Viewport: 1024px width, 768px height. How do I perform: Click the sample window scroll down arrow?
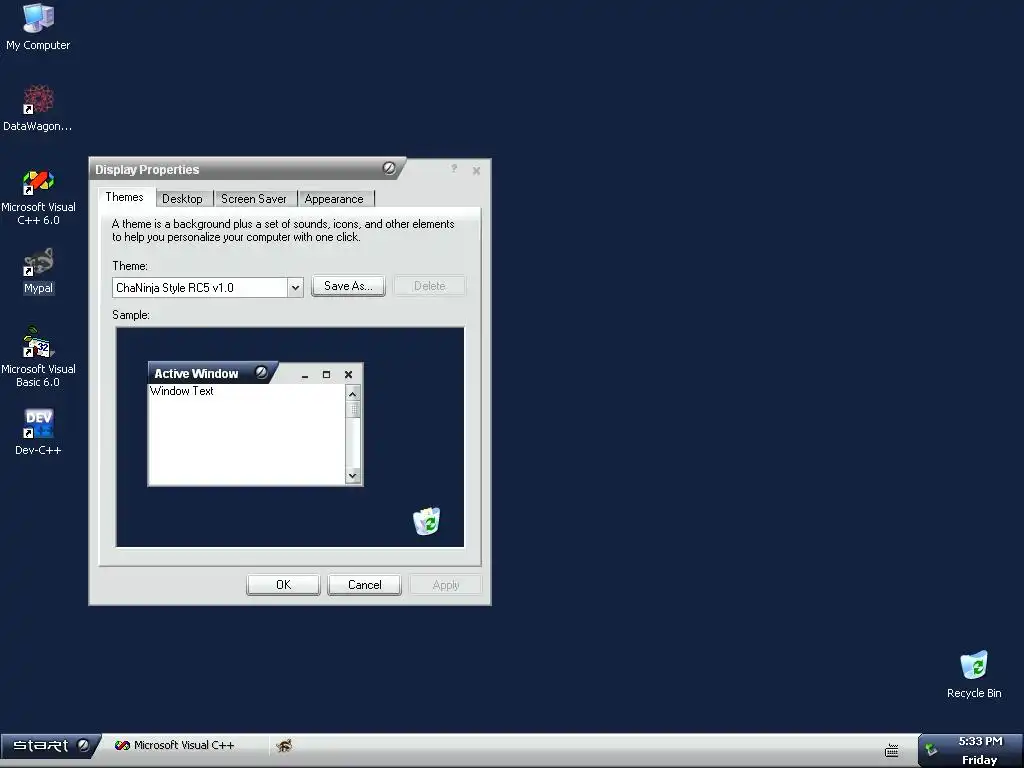pos(353,475)
